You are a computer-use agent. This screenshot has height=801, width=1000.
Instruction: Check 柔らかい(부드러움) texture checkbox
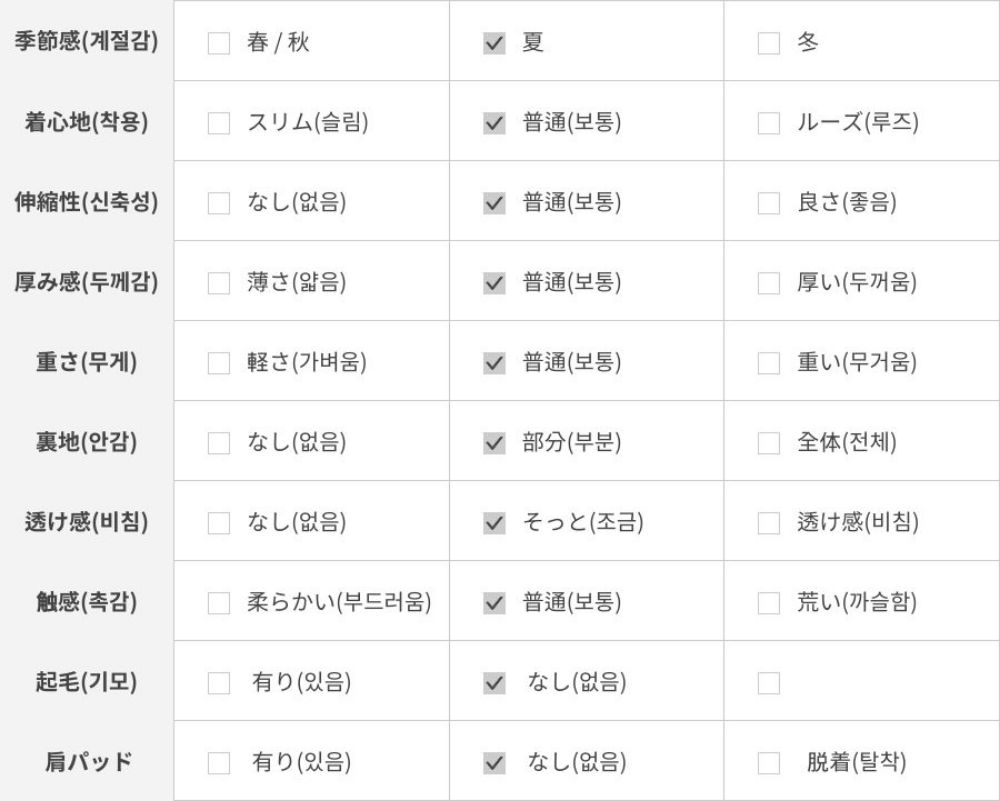tap(218, 604)
